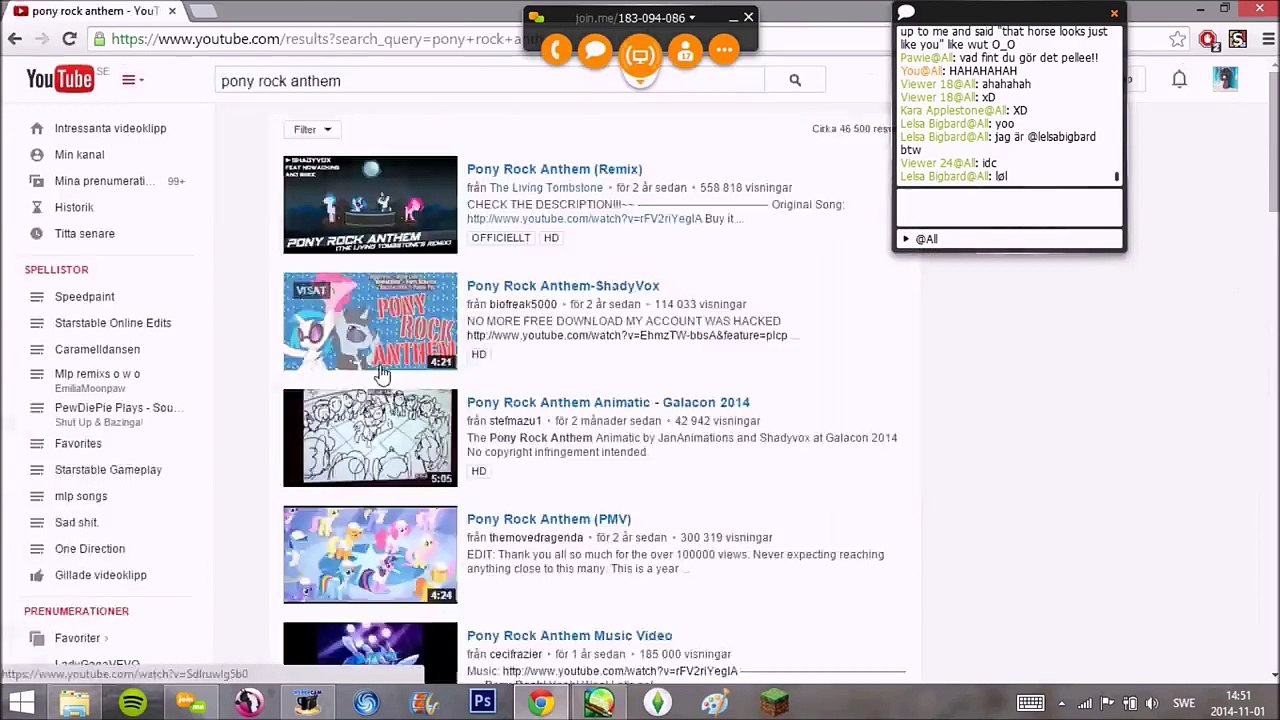Open the Mlp remixs o w o playlist
The height and width of the screenshot is (720, 1280).
pyautogui.click(x=97, y=374)
